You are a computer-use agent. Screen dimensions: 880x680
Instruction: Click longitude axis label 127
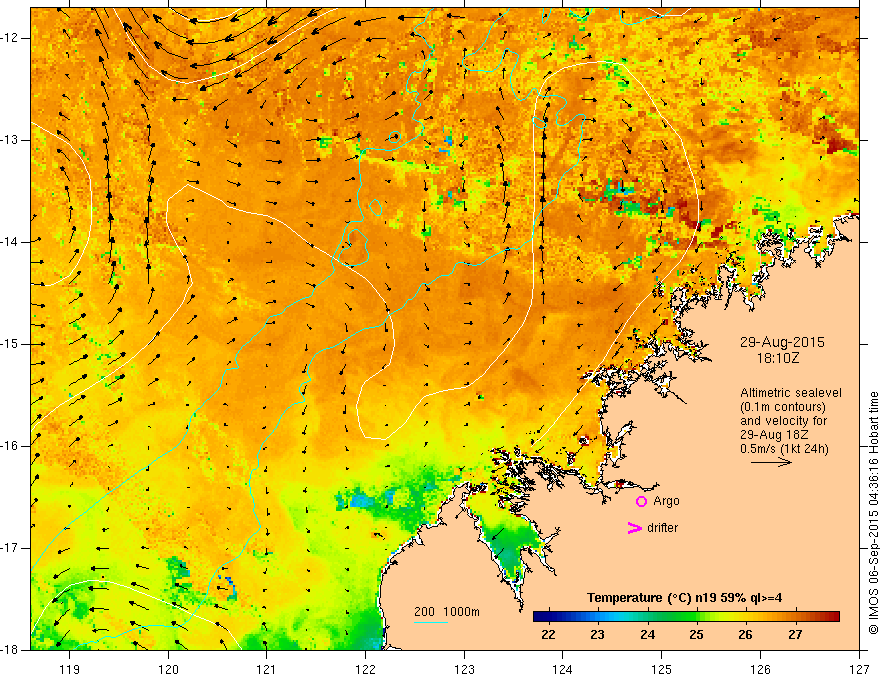click(x=859, y=669)
